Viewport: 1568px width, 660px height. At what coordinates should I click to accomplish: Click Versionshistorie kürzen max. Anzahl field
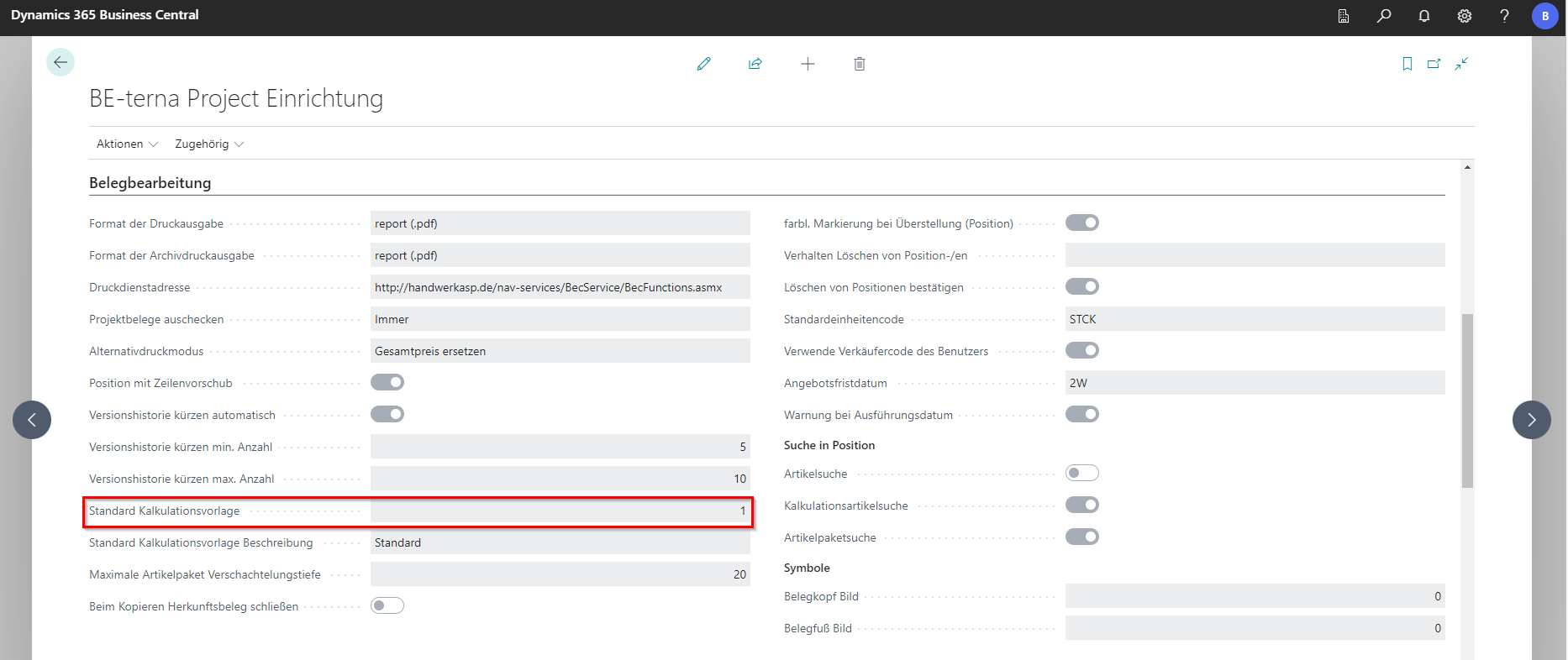[x=560, y=479]
